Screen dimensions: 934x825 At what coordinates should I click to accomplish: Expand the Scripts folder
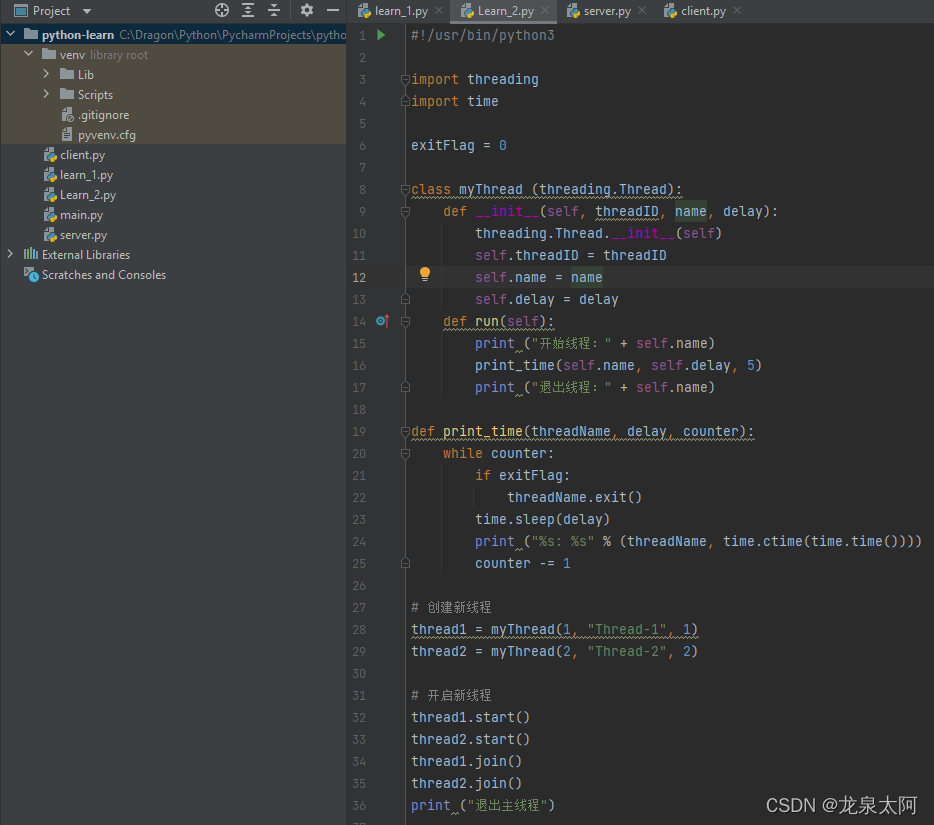click(46, 94)
